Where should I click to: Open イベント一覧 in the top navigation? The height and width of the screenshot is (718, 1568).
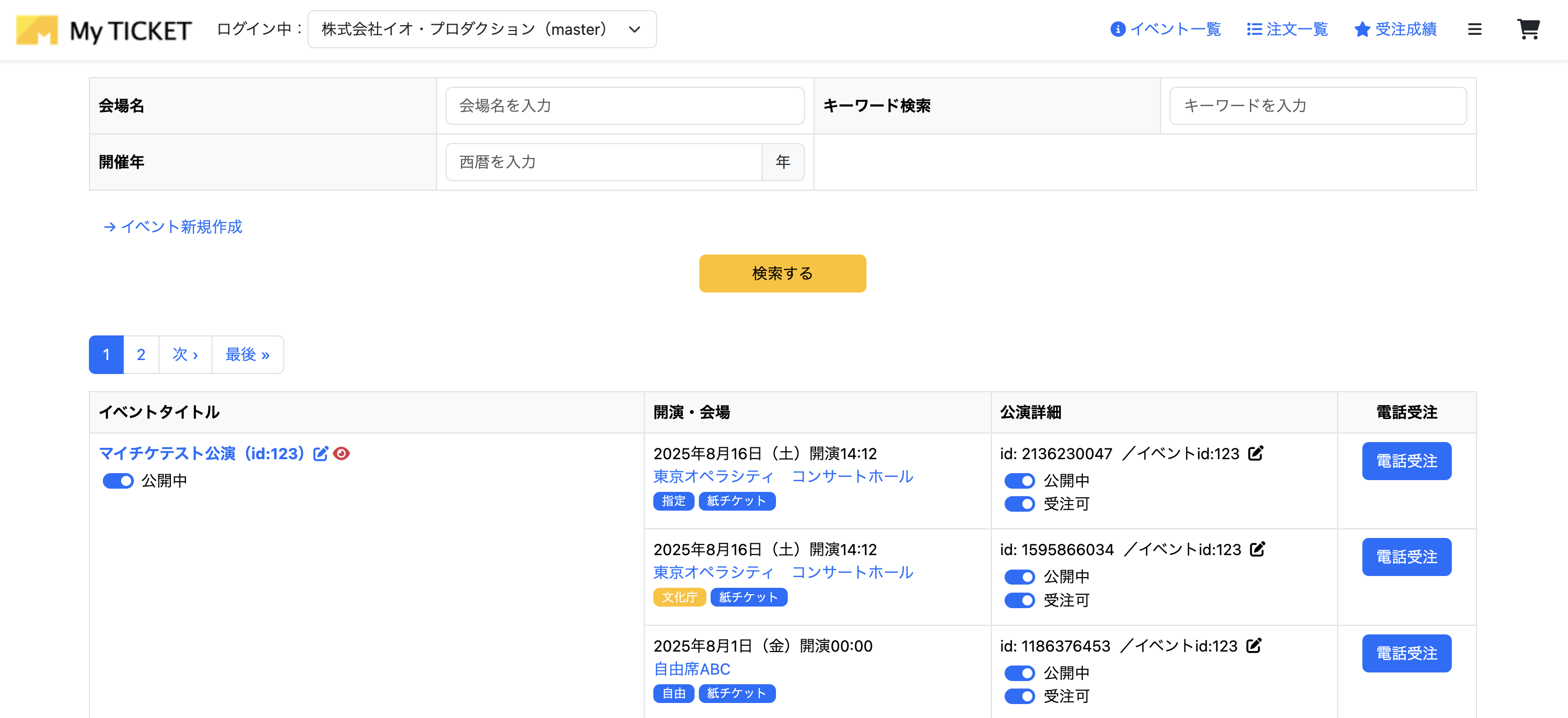1166,29
